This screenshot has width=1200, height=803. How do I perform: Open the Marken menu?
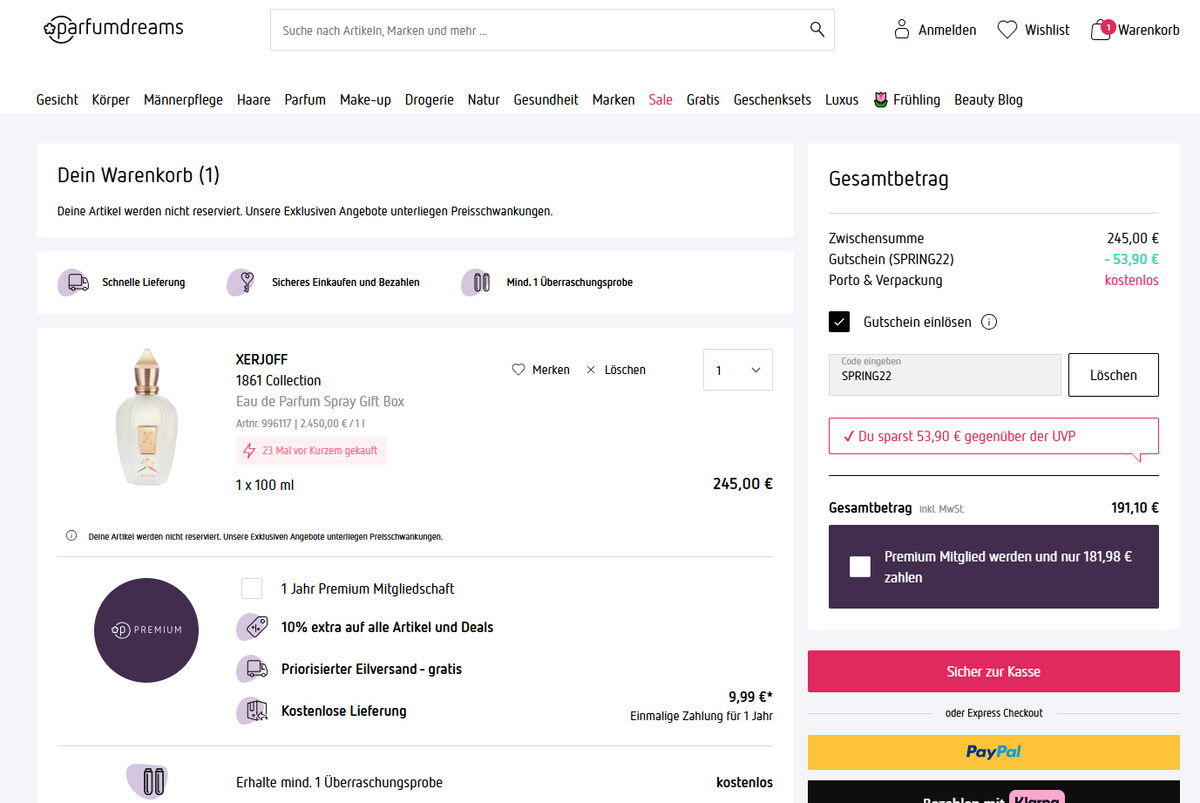coord(613,100)
